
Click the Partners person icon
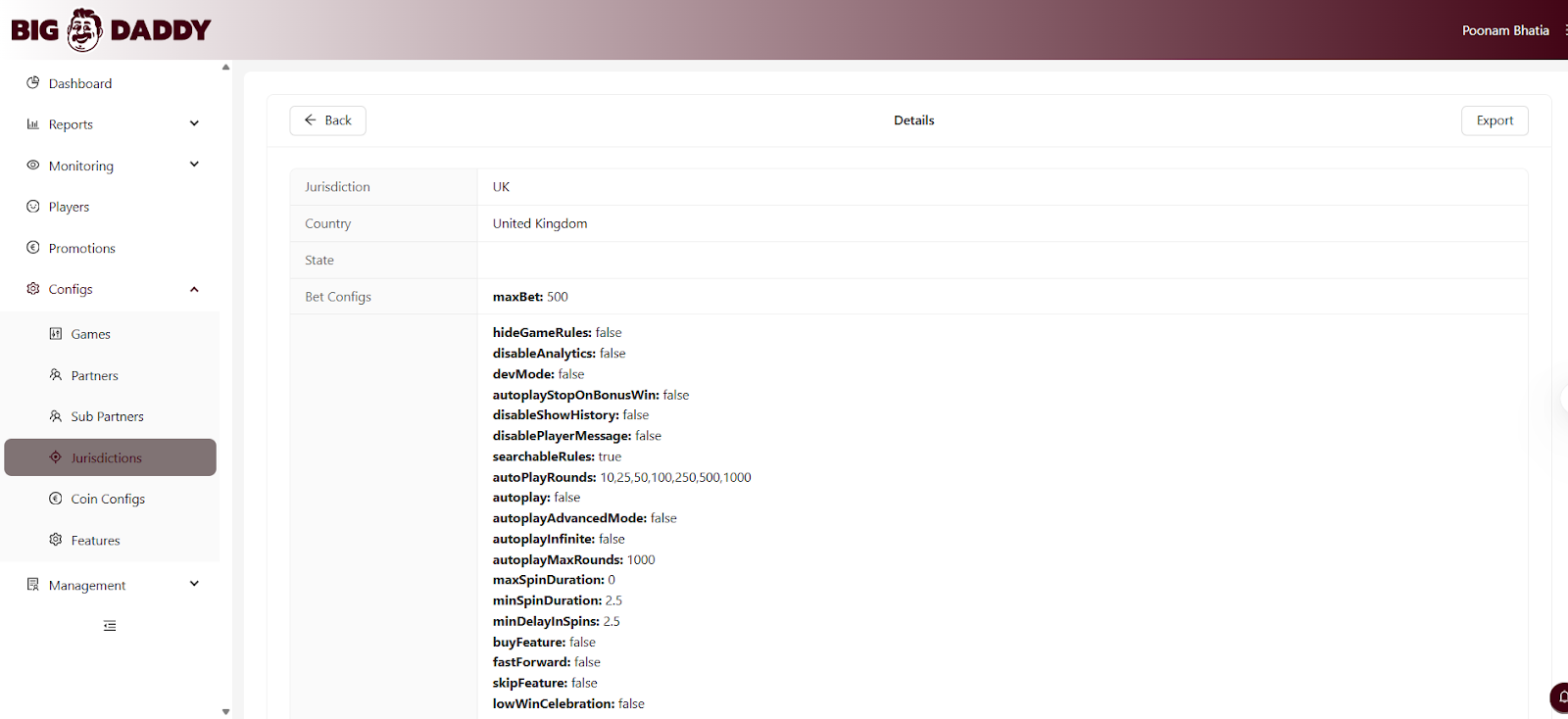coord(56,375)
